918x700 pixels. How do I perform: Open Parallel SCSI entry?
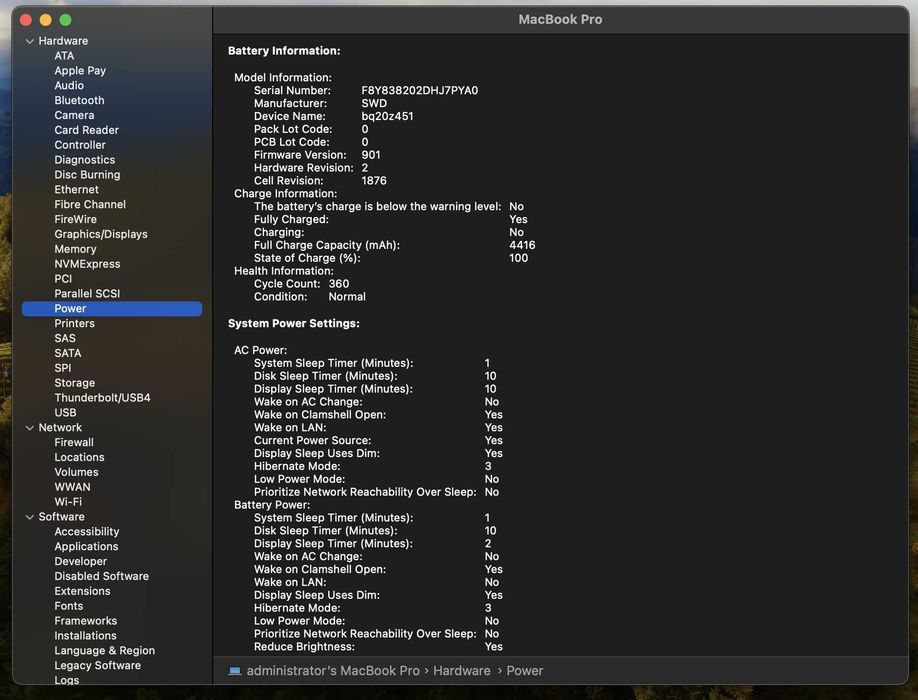click(87, 293)
